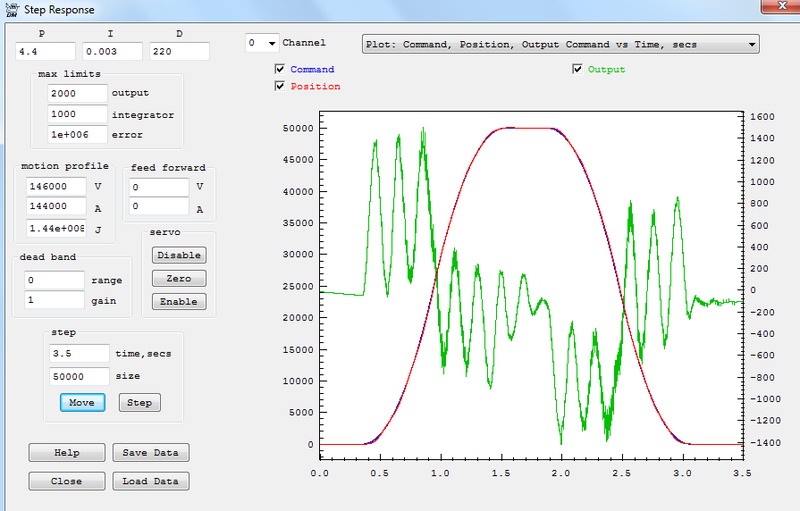Click the P gain input field

click(x=45, y=51)
